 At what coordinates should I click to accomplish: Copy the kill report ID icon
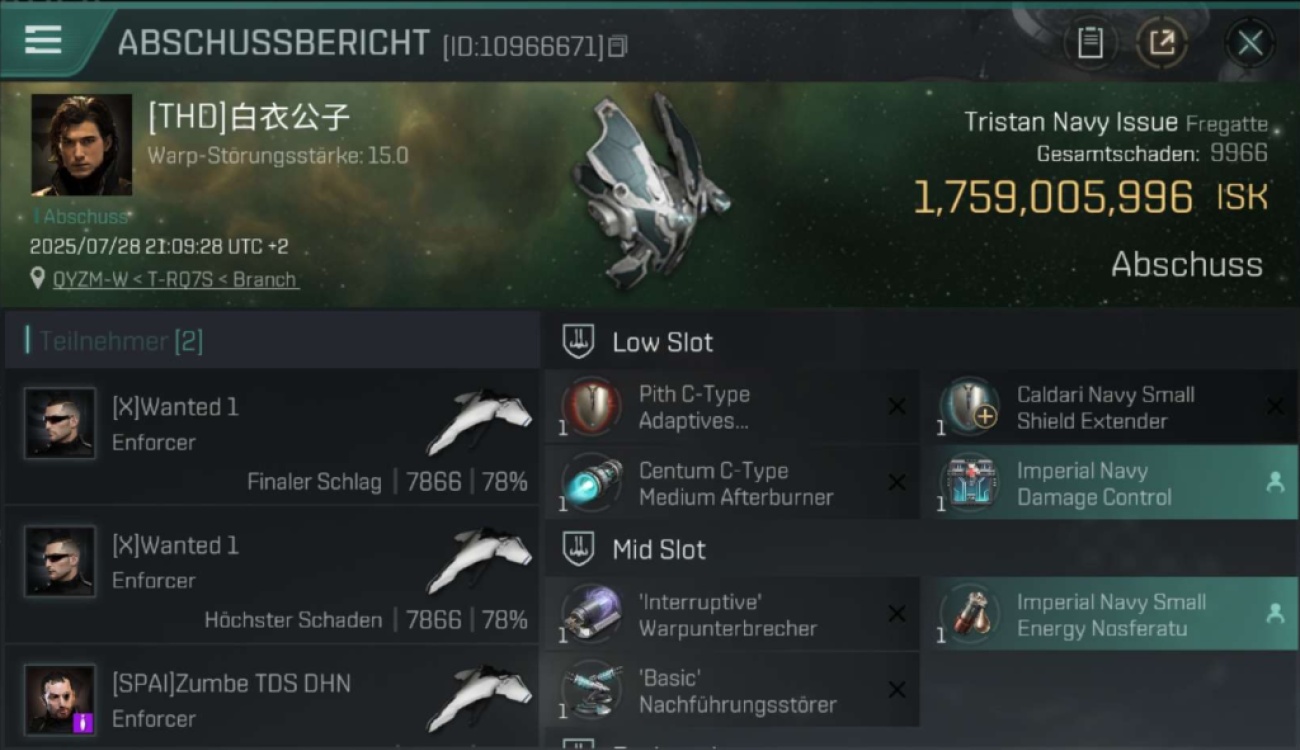click(x=617, y=46)
